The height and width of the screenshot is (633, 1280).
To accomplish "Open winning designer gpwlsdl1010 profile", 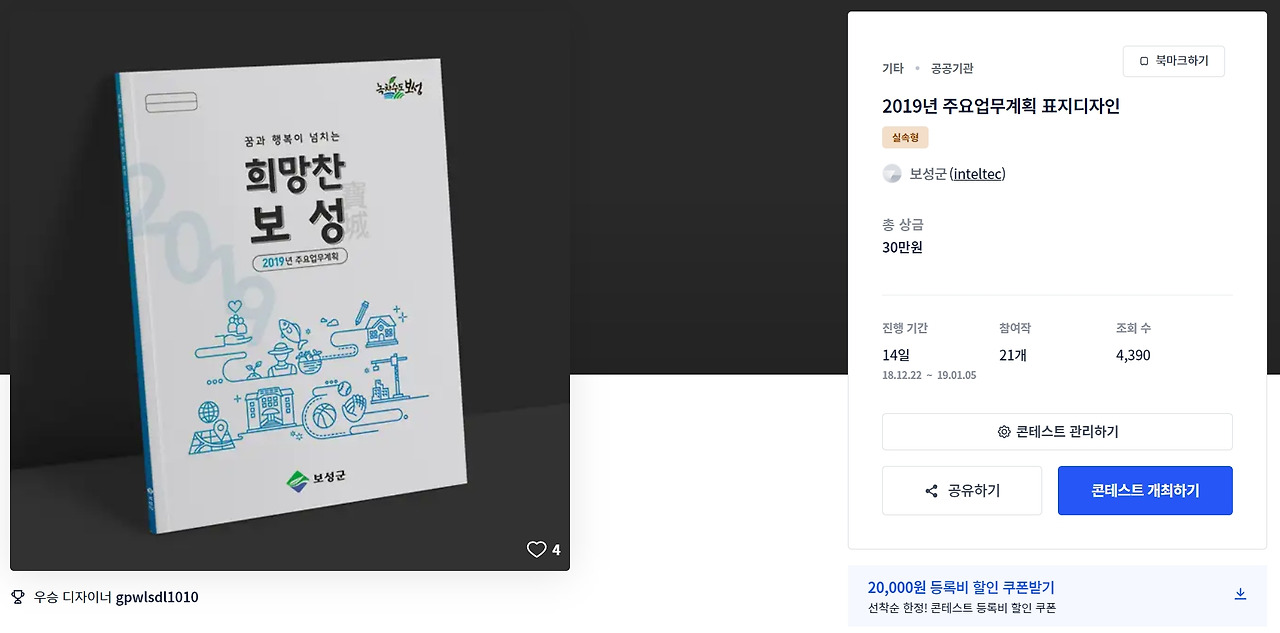I will (x=157, y=597).
